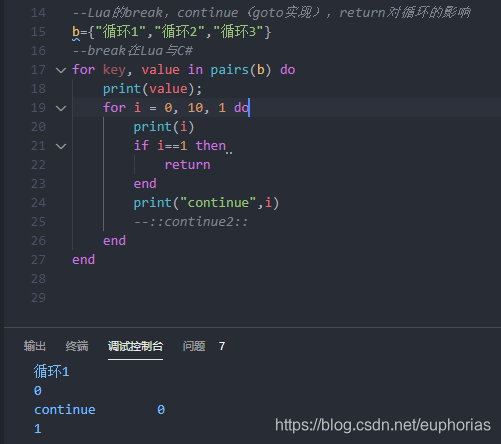Click line number 23 in gutter
The width and height of the screenshot is (501, 444).
pyautogui.click(x=38, y=184)
